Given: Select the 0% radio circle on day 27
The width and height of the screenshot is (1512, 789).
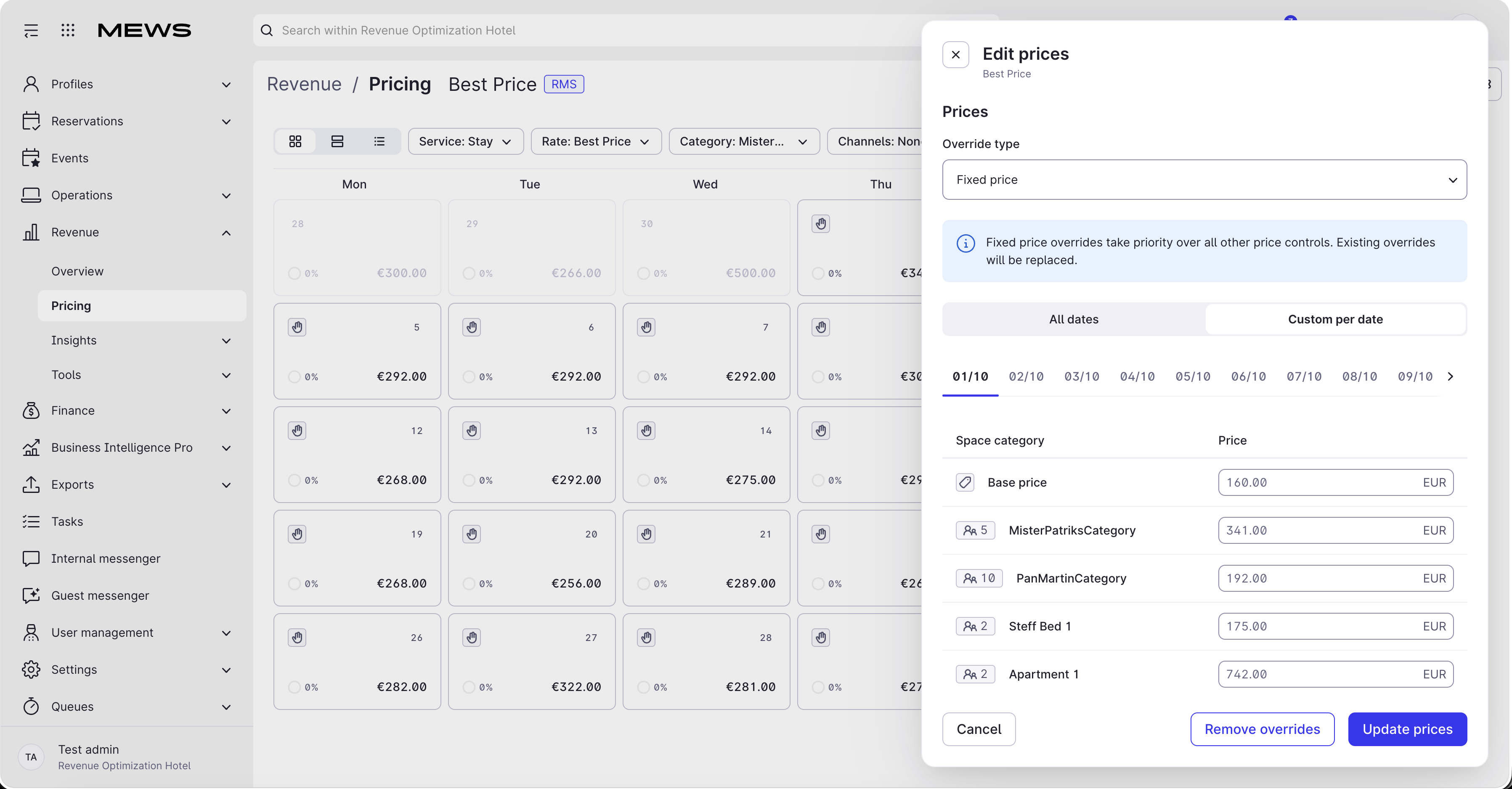Looking at the screenshot, I should pos(468,687).
